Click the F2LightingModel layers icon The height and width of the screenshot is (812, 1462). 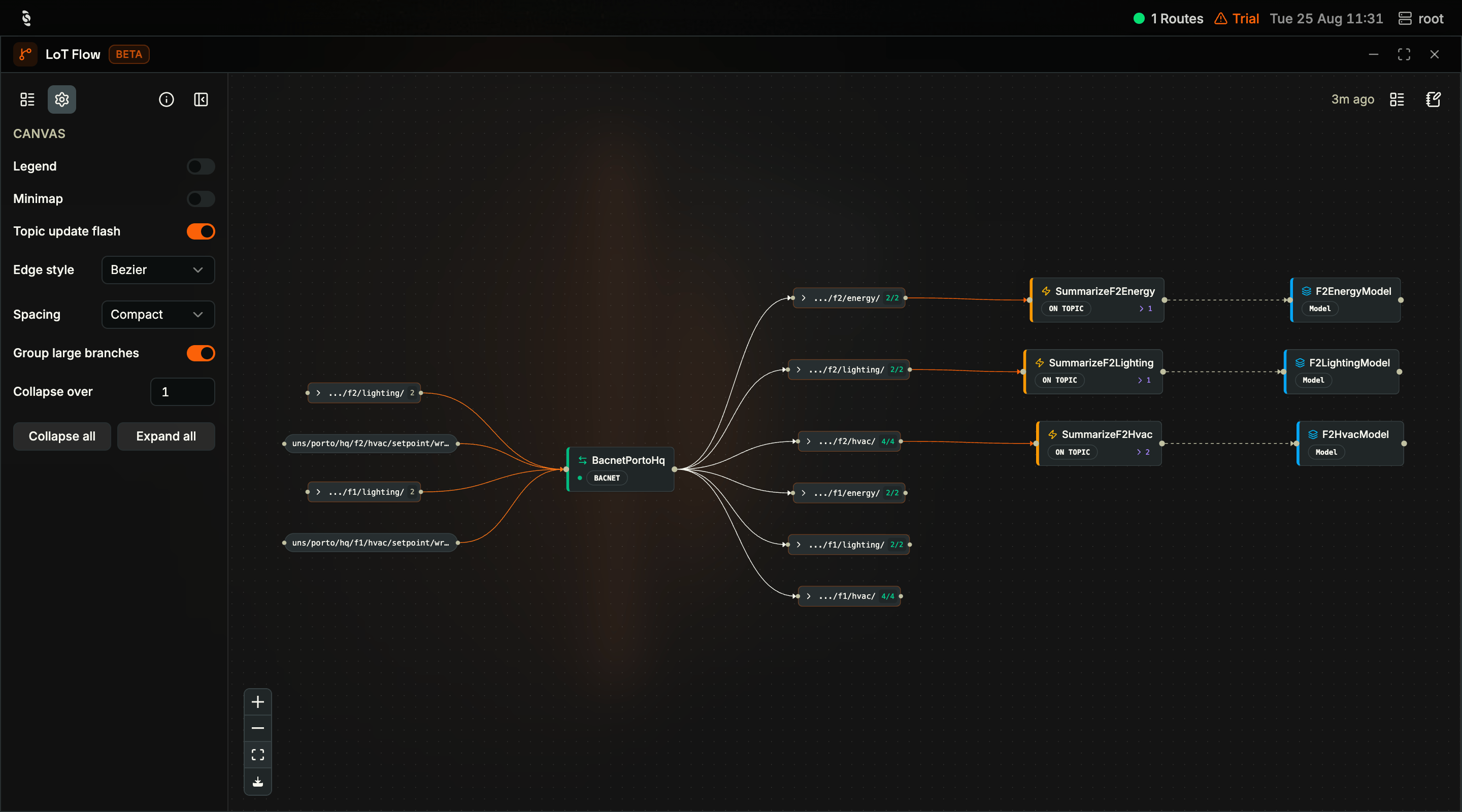[1300, 362]
